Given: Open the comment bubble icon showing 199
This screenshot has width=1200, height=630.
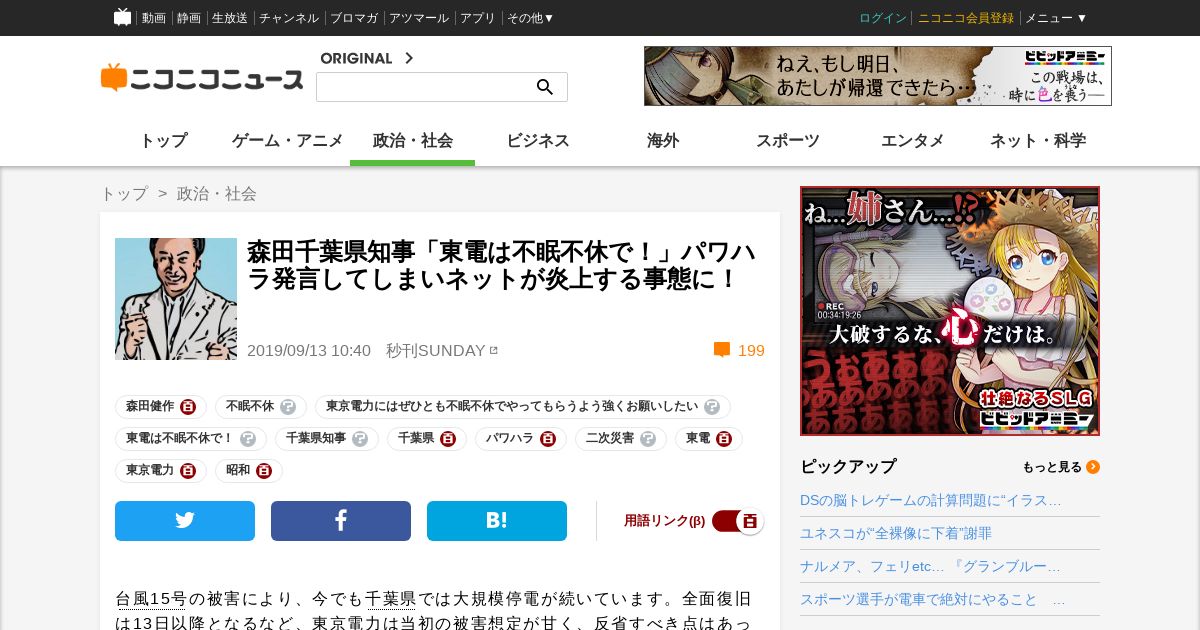Looking at the screenshot, I should coord(722,350).
